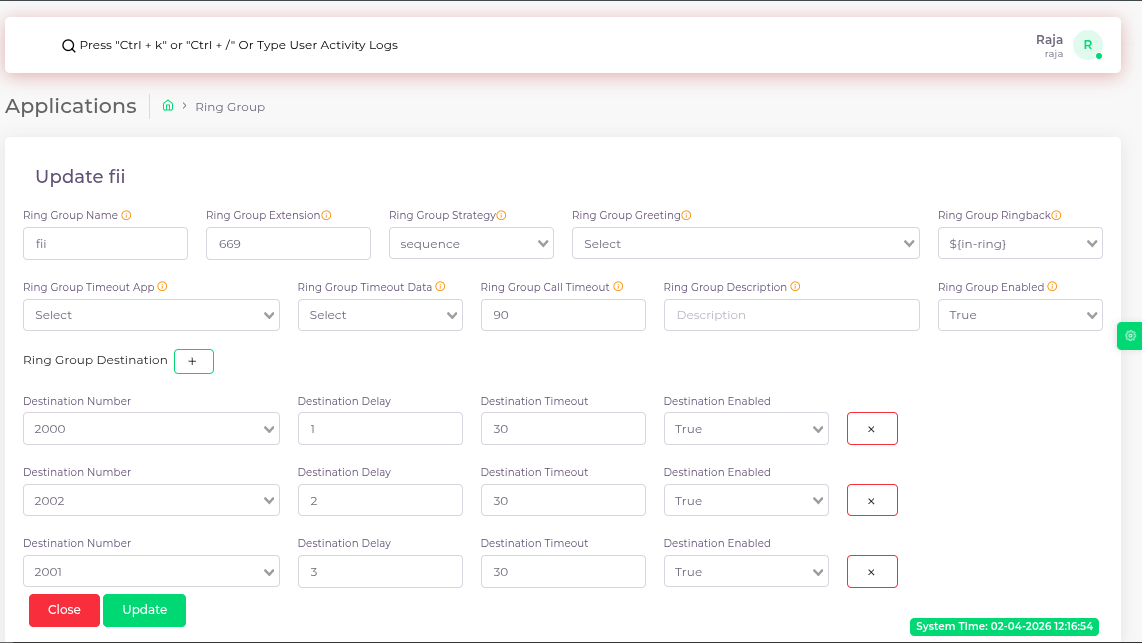Expand Destination Enabled dropdown for 2002
1142x643 pixels.
(x=746, y=500)
